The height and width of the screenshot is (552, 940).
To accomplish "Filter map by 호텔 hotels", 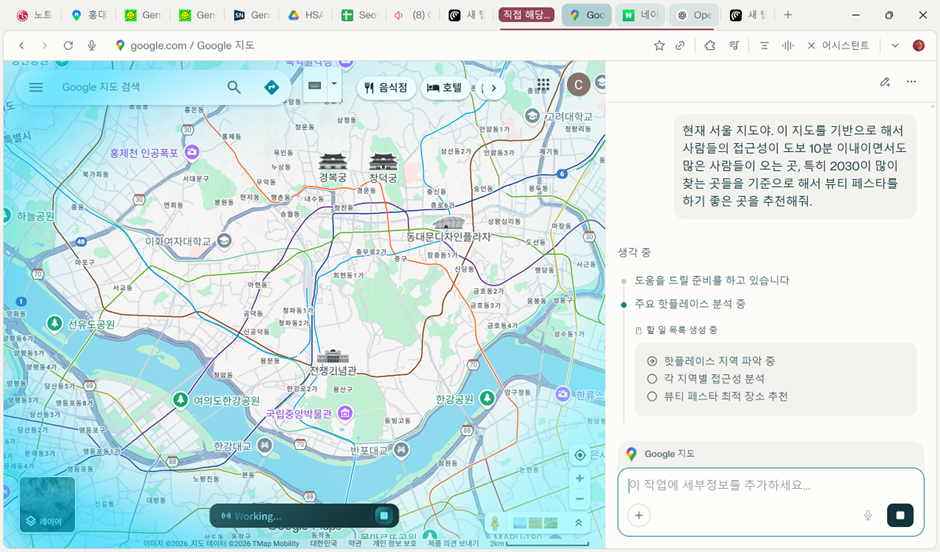I will click(x=444, y=88).
